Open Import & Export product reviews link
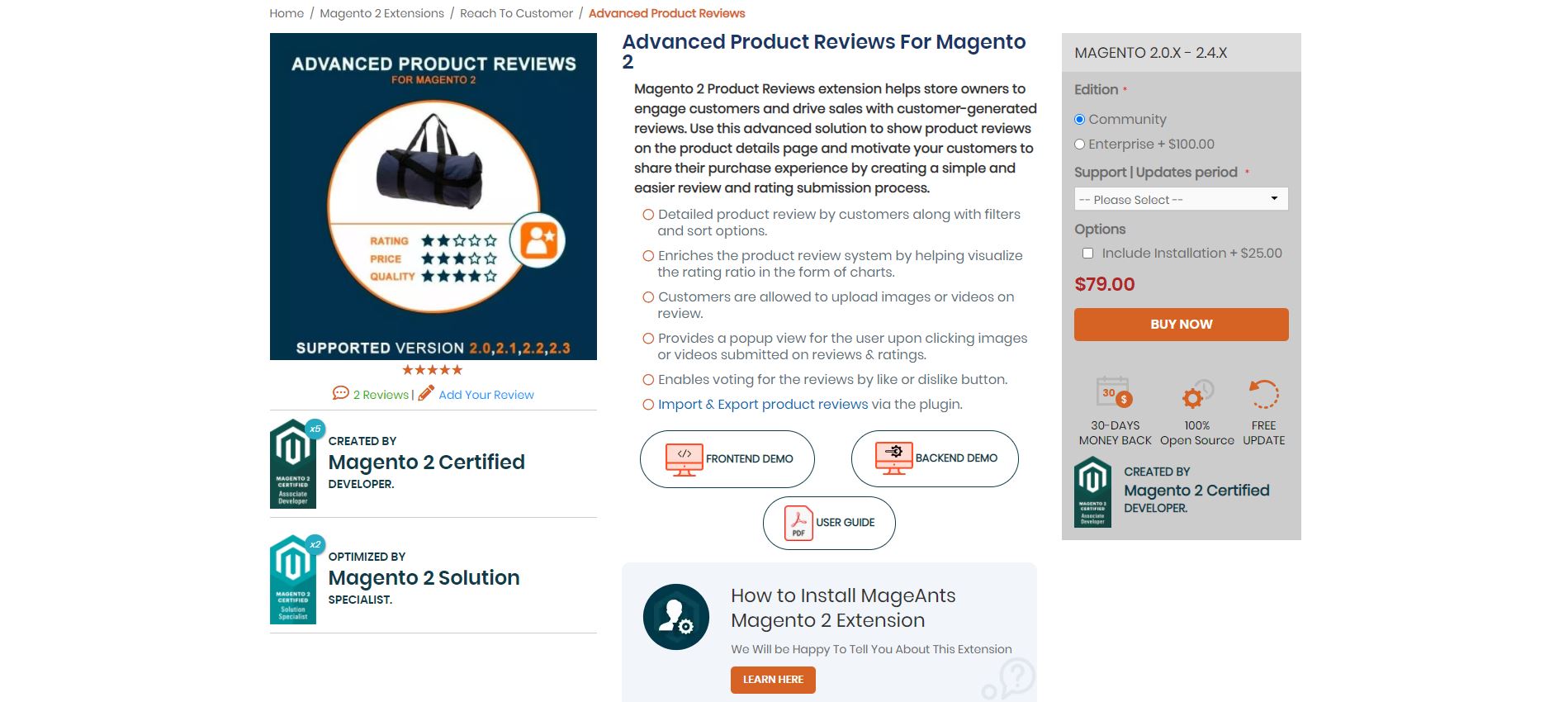 (x=763, y=404)
